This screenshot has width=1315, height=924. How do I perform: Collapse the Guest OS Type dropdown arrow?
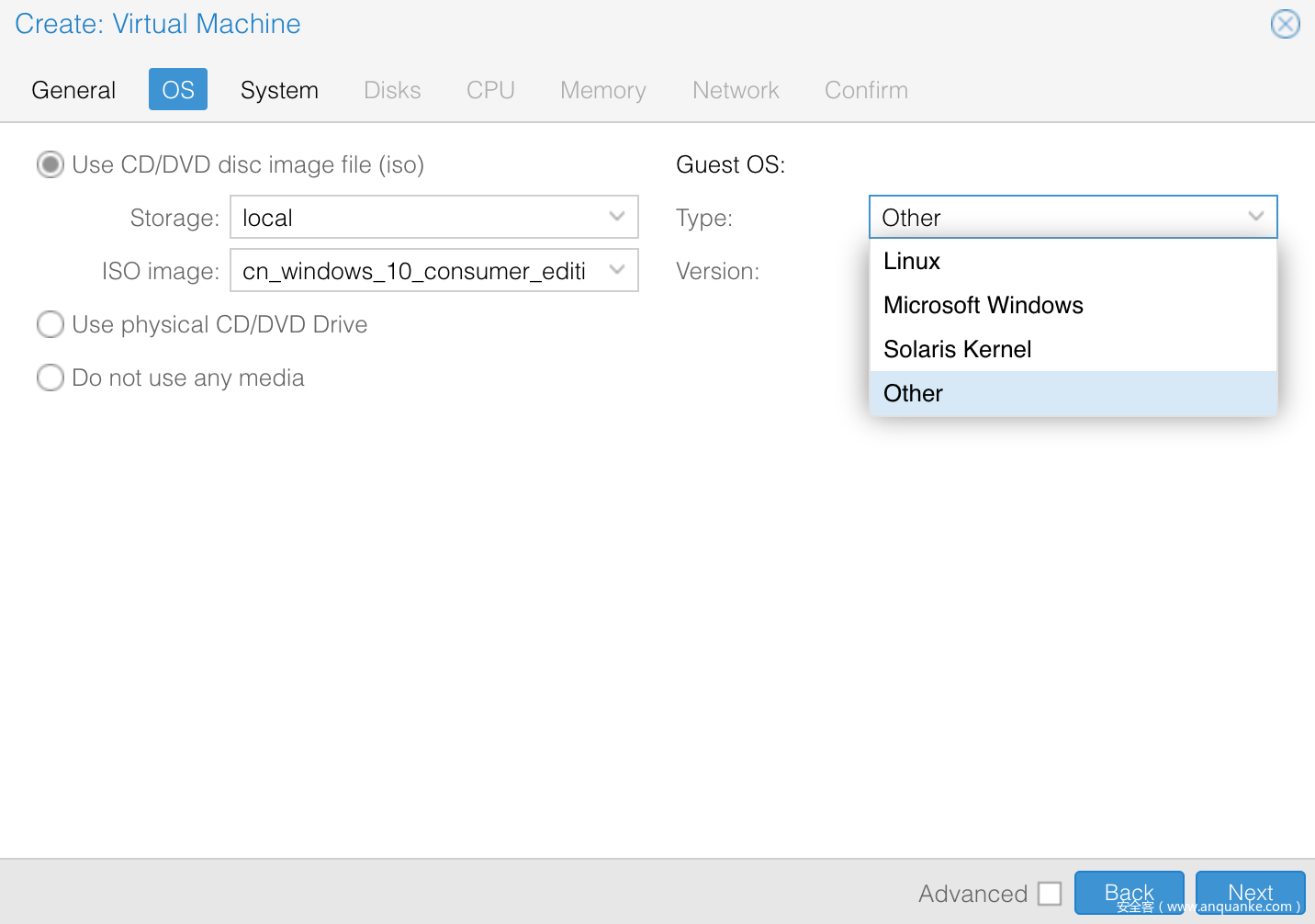pyautogui.click(x=1255, y=218)
